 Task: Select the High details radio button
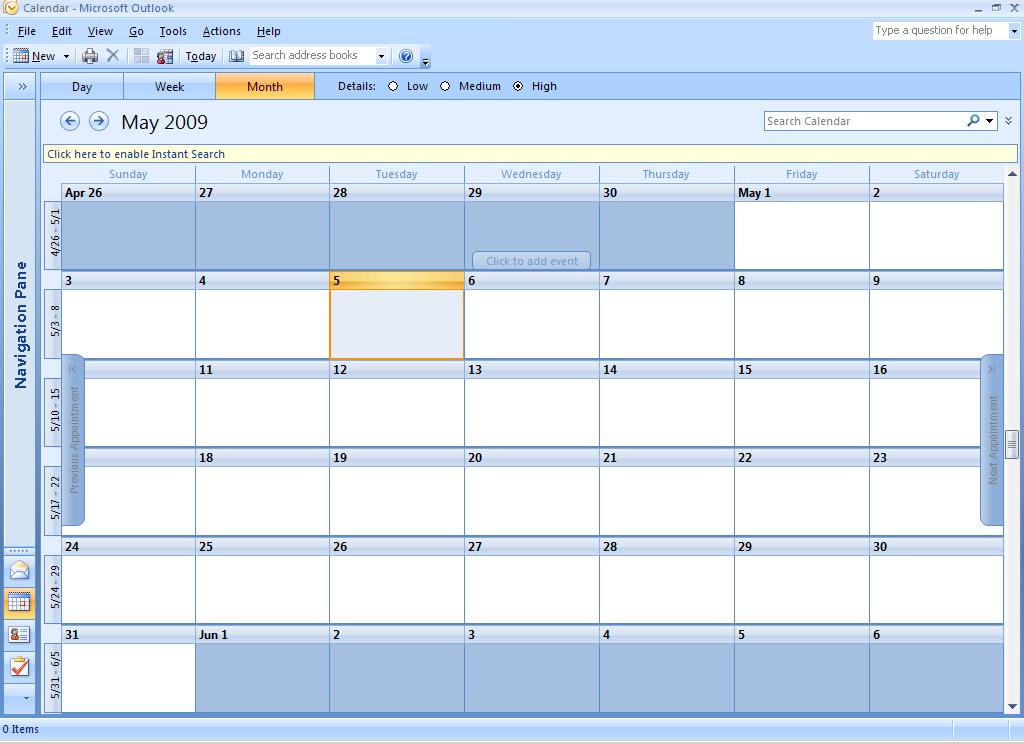pyautogui.click(x=518, y=86)
